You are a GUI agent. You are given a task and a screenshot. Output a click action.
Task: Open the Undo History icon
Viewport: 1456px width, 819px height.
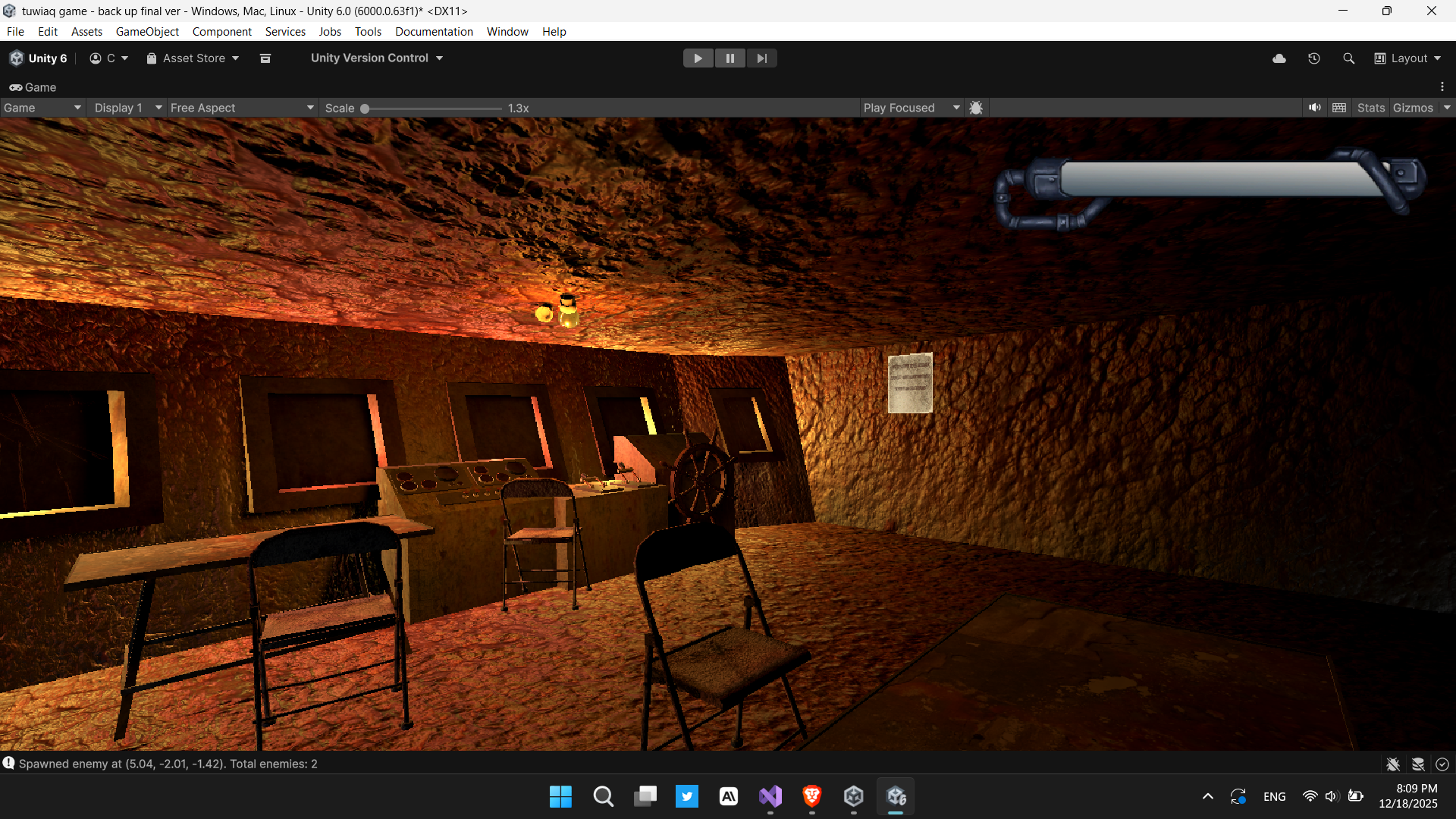pos(1314,58)
